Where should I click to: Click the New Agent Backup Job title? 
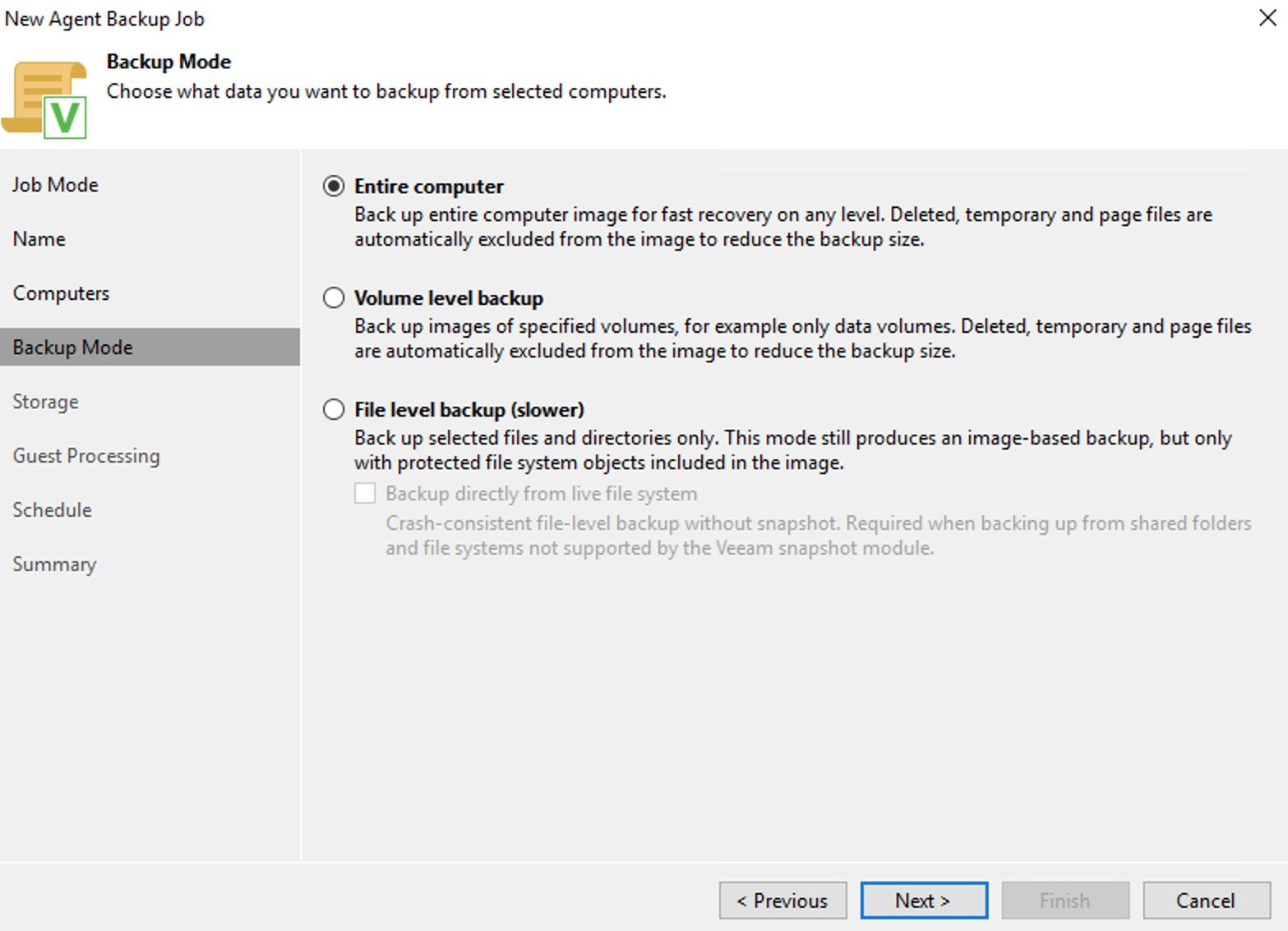(x=104, y=19)
